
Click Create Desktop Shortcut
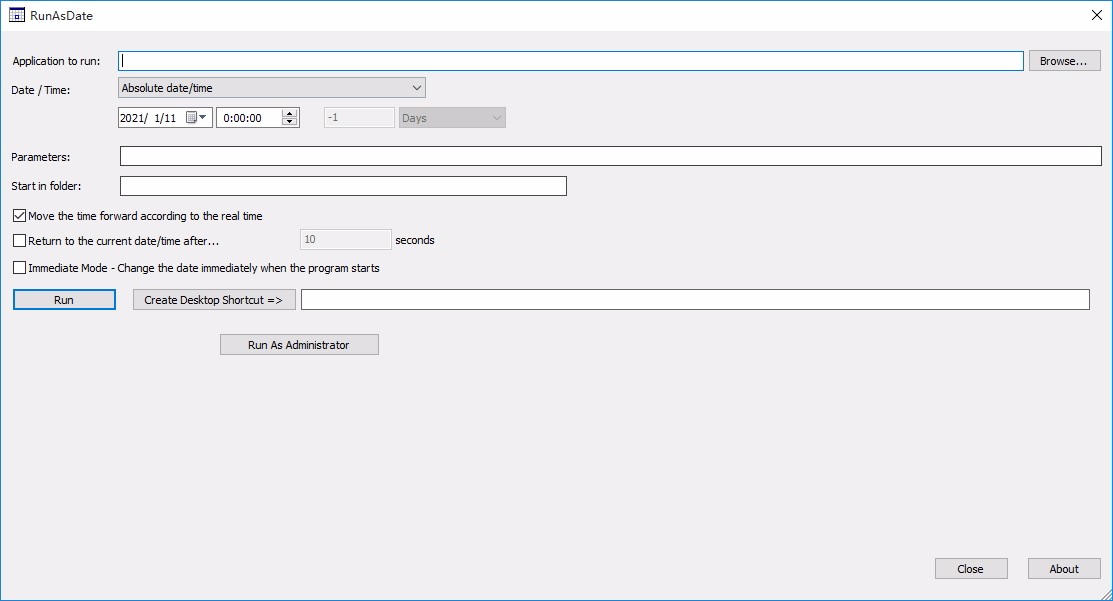(x=213, y=299)
